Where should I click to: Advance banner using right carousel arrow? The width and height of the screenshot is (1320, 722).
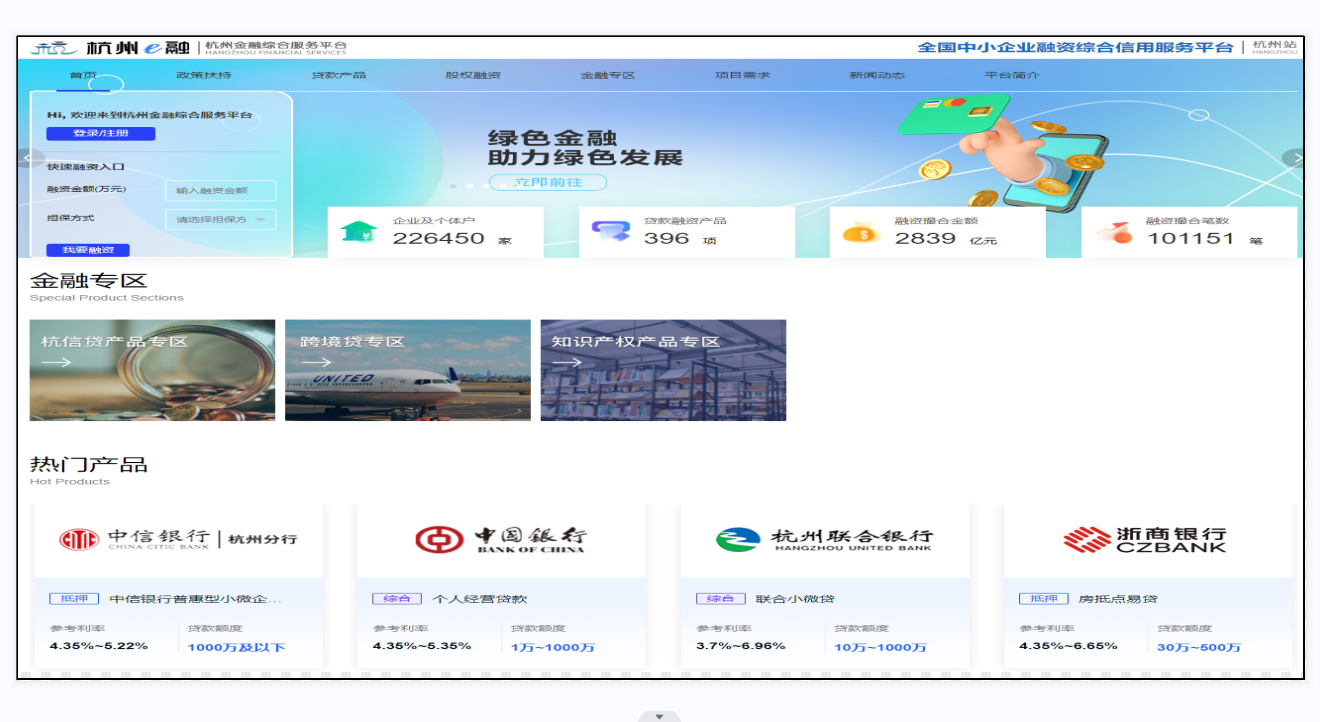click(x=1293, y=158)
